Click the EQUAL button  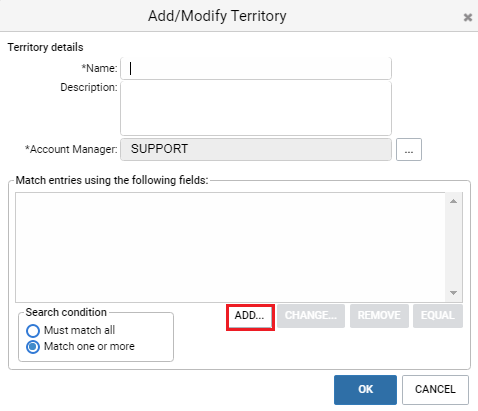(438, 316)
